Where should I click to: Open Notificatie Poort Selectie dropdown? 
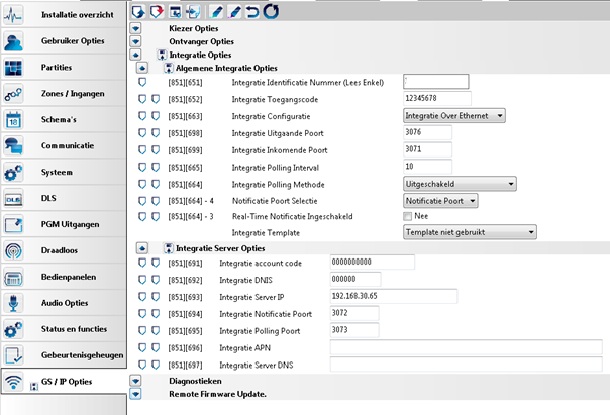[x=441, y=201]
